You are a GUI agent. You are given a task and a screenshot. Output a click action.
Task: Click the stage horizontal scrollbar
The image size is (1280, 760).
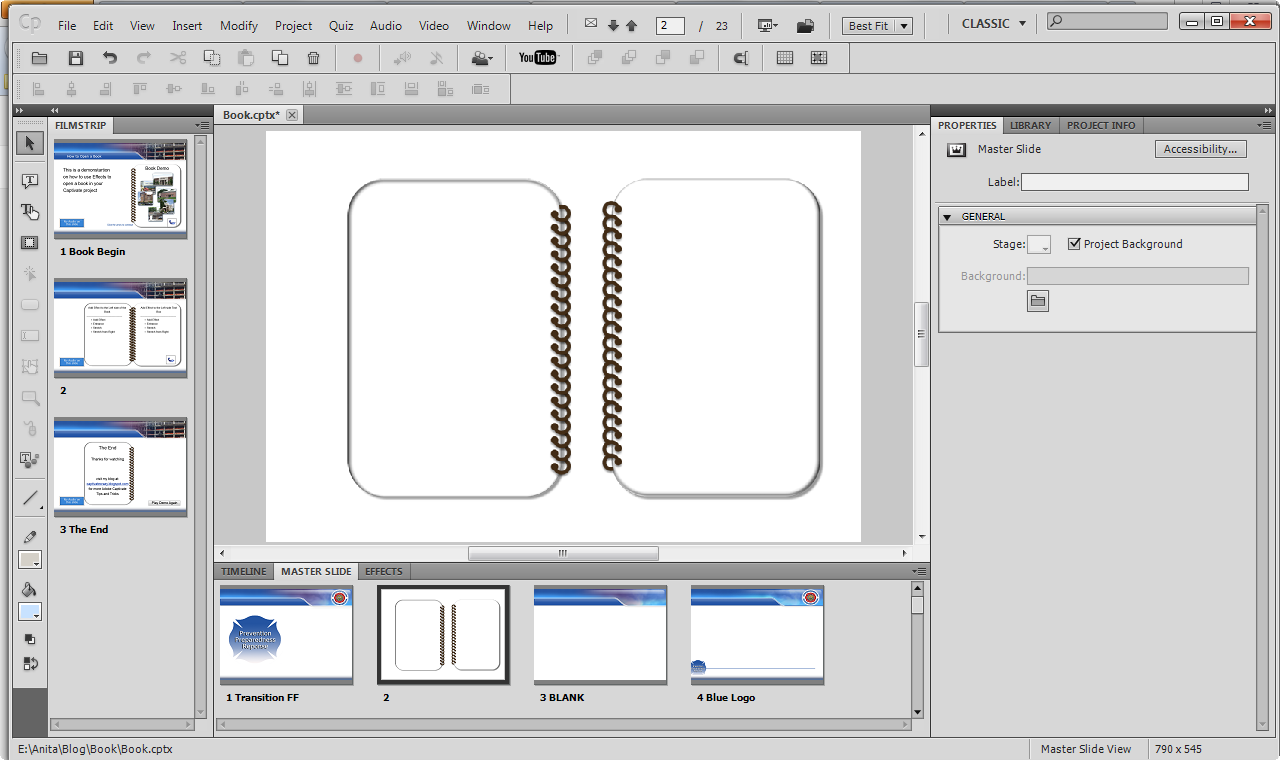[x=563, y=553]
